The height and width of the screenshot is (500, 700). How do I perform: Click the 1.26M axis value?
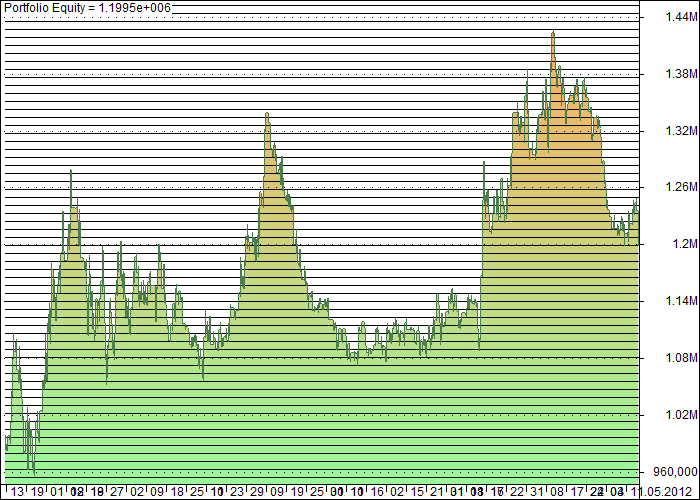pyautogui.click(x=681, y=187)
